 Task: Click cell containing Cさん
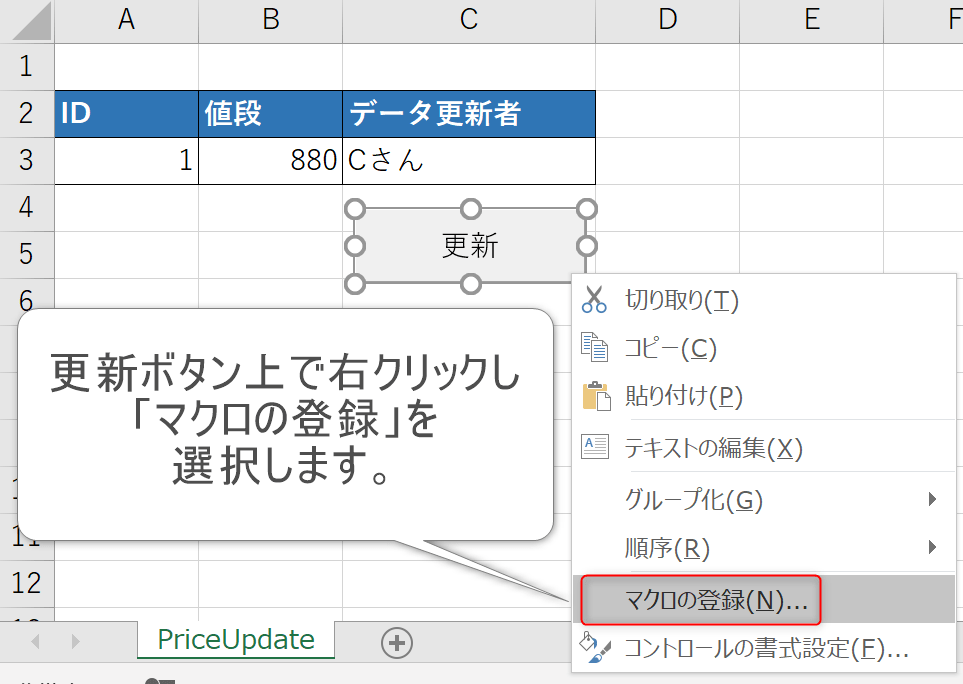click(x=468, y=161)
